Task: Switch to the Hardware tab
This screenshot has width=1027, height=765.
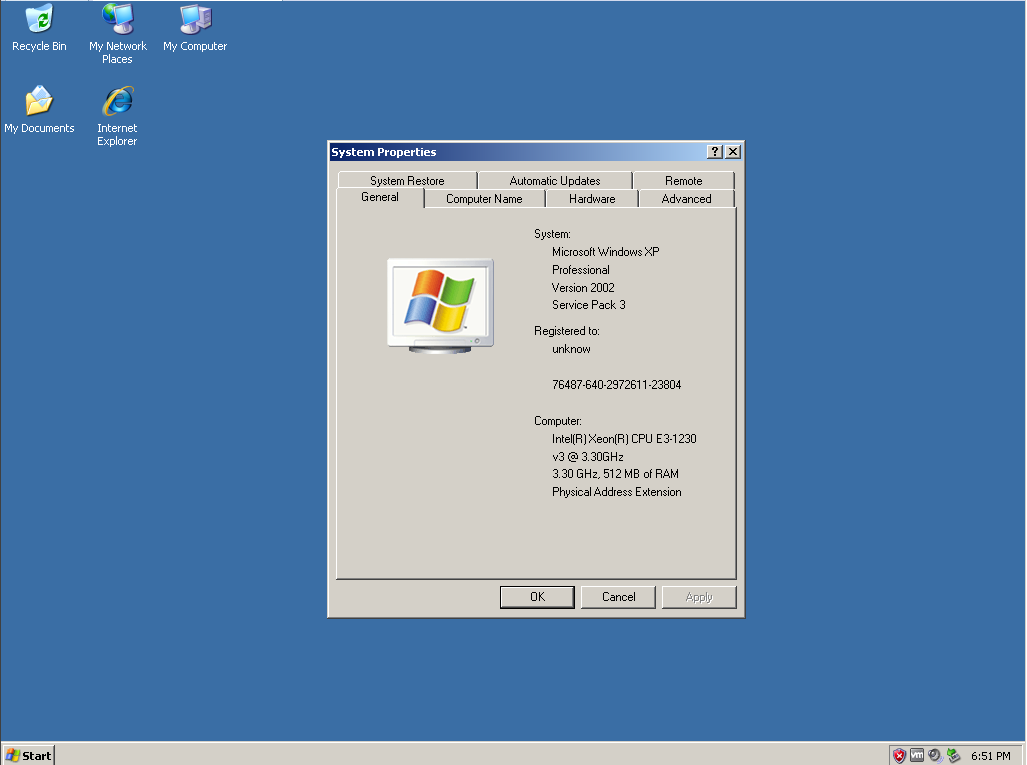Action: pyautogui.click(x=592, y=198)
